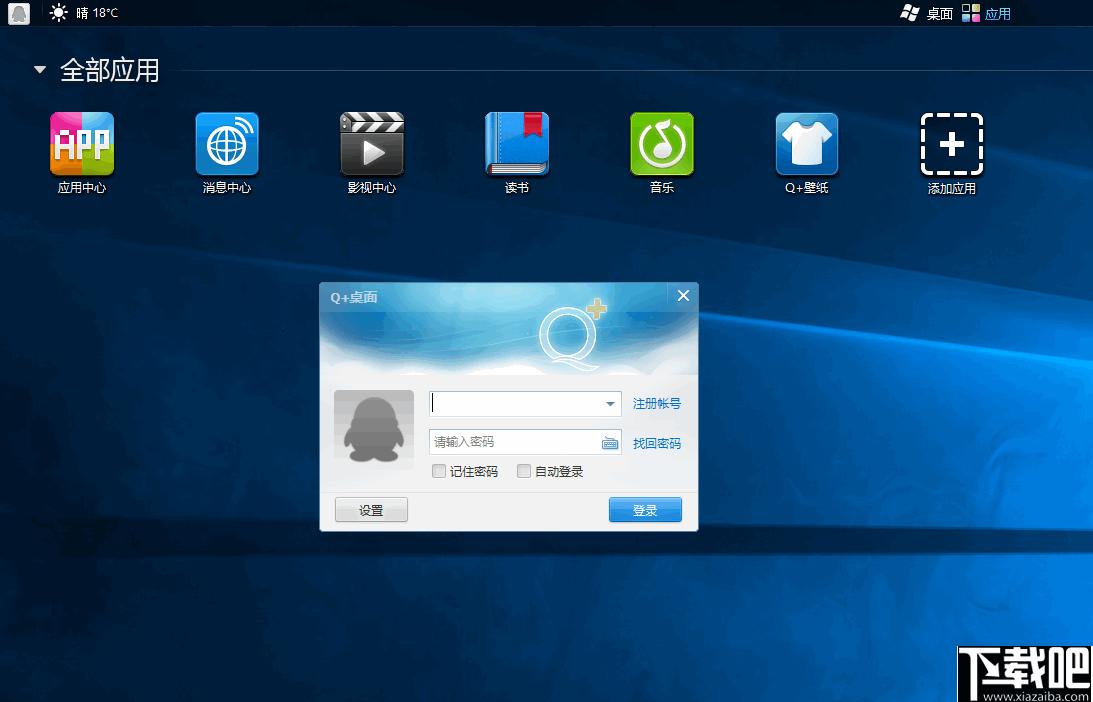This screenshot has width=1093, height=702.
Task: Expand the account number dropdown arrow
Action: (x=610, y=404)
